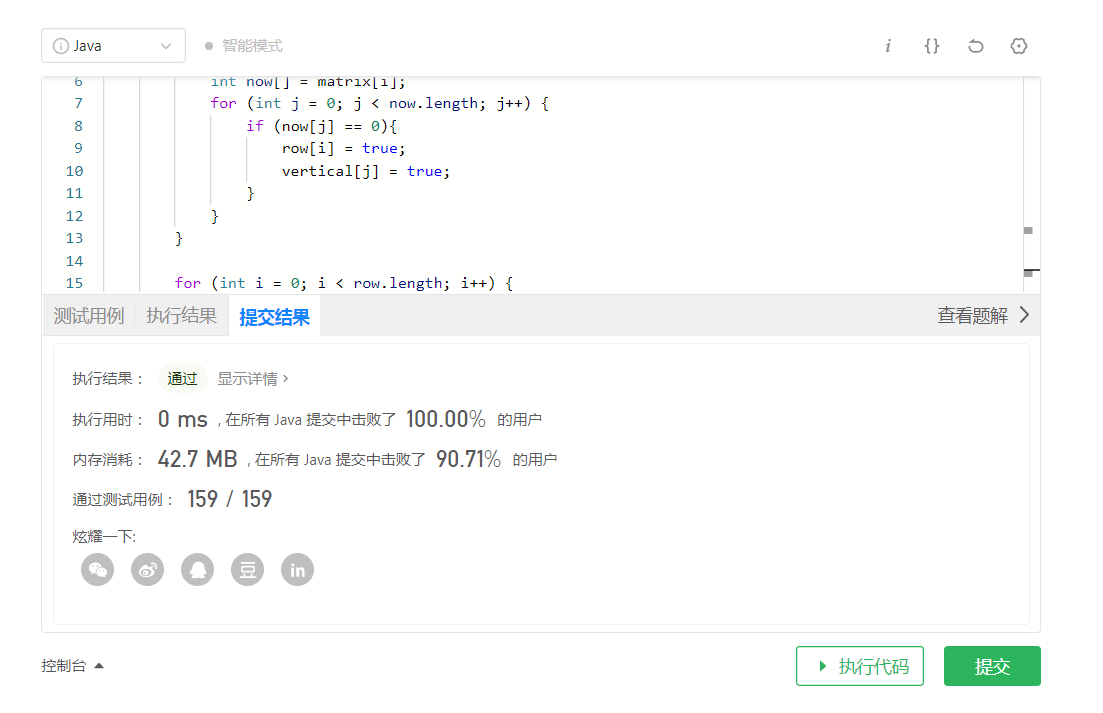Select the 提交结果 tab
This screenshot has height=713, width=1103.
point(274,317)
